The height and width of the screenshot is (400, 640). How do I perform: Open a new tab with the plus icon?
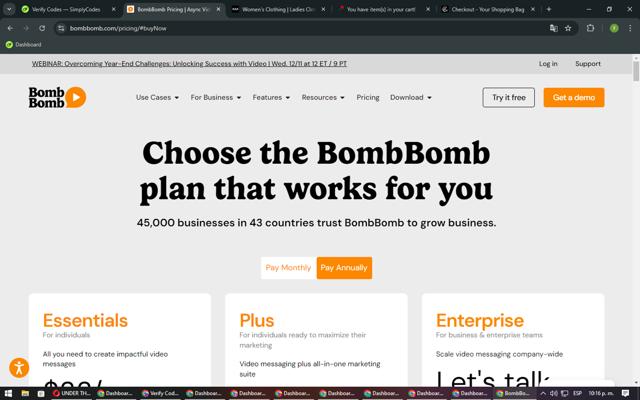549,9
